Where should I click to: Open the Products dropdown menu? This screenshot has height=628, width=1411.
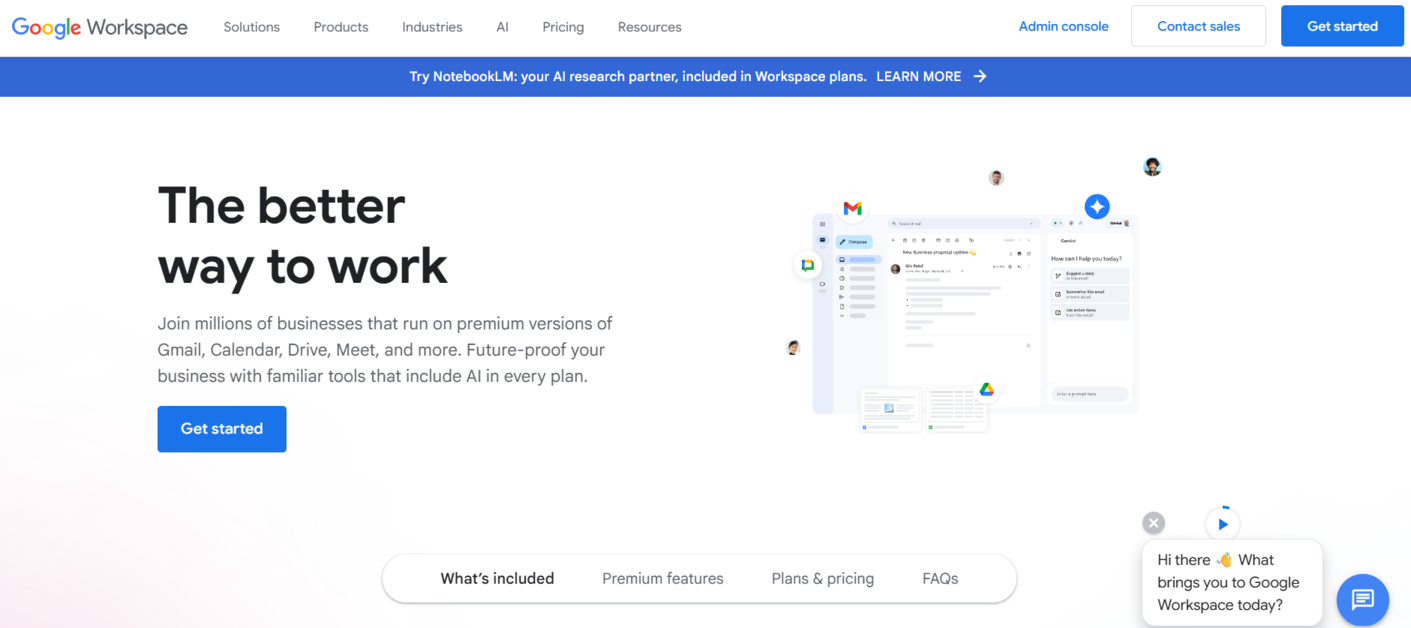pos(340,27)
